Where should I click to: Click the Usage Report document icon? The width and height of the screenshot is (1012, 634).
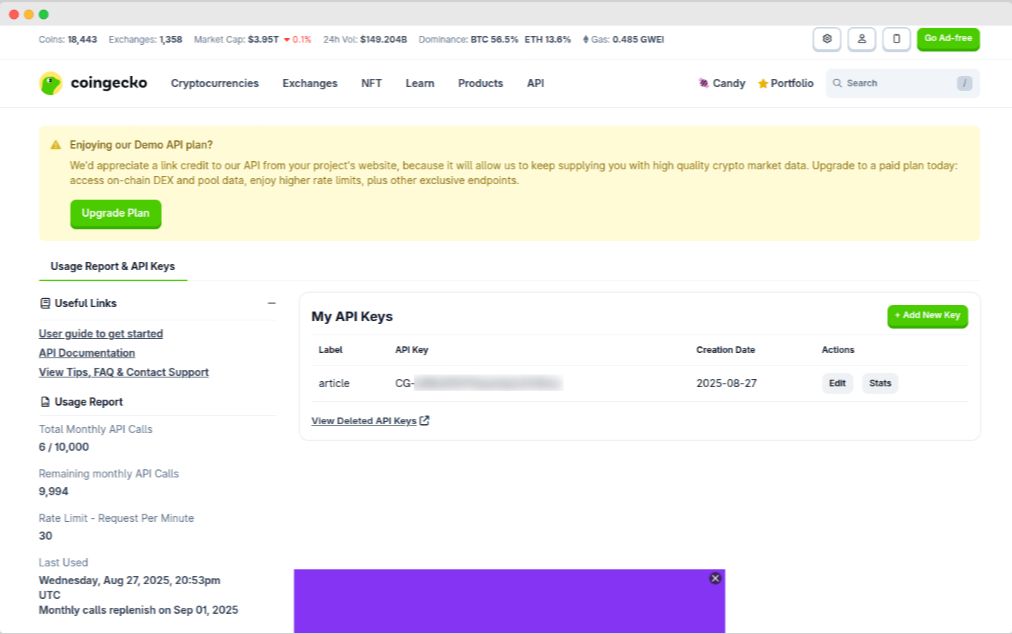(45, 402)
